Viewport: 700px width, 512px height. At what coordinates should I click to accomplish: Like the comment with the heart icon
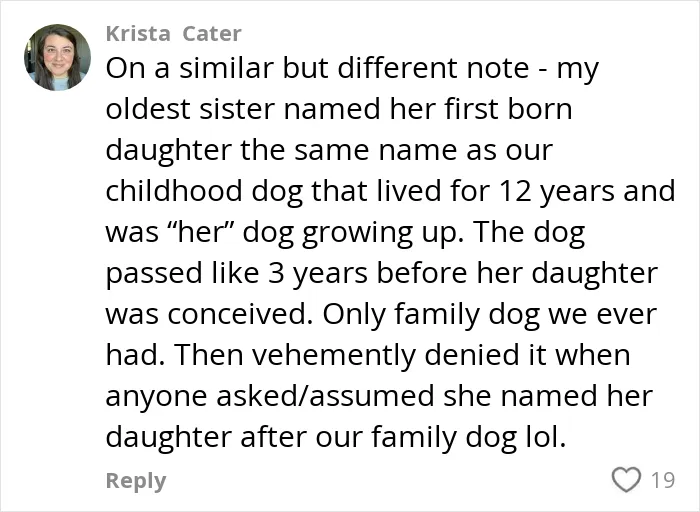pos(626,480)
